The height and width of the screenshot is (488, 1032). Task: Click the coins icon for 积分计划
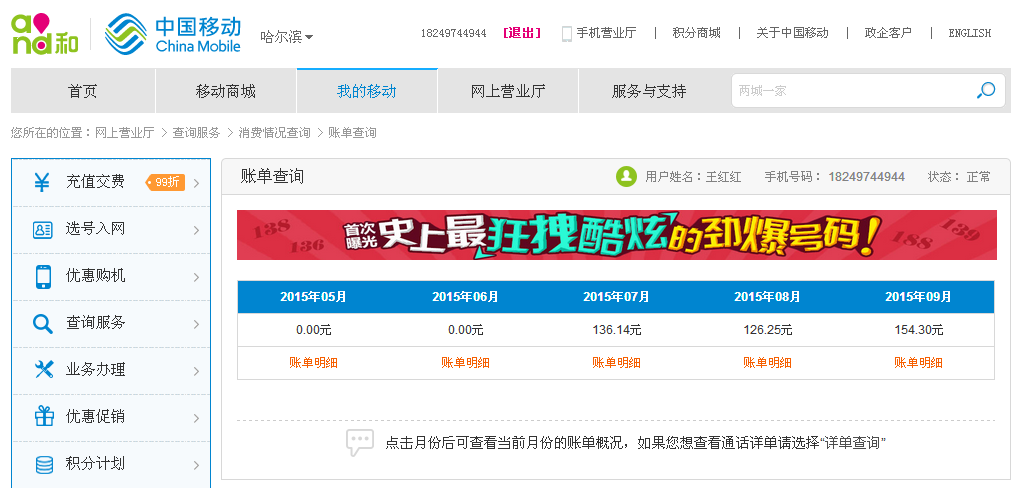tap(44, 464)
